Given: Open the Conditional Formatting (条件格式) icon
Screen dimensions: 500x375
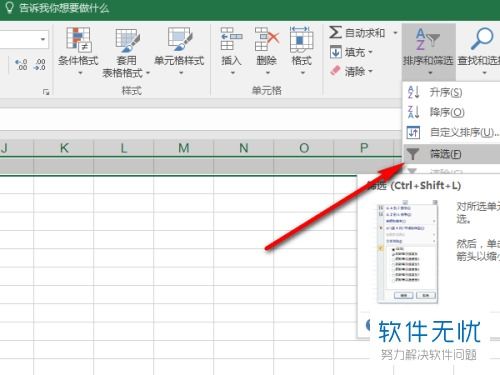Looking at the screenshot, I should (78, 40).
